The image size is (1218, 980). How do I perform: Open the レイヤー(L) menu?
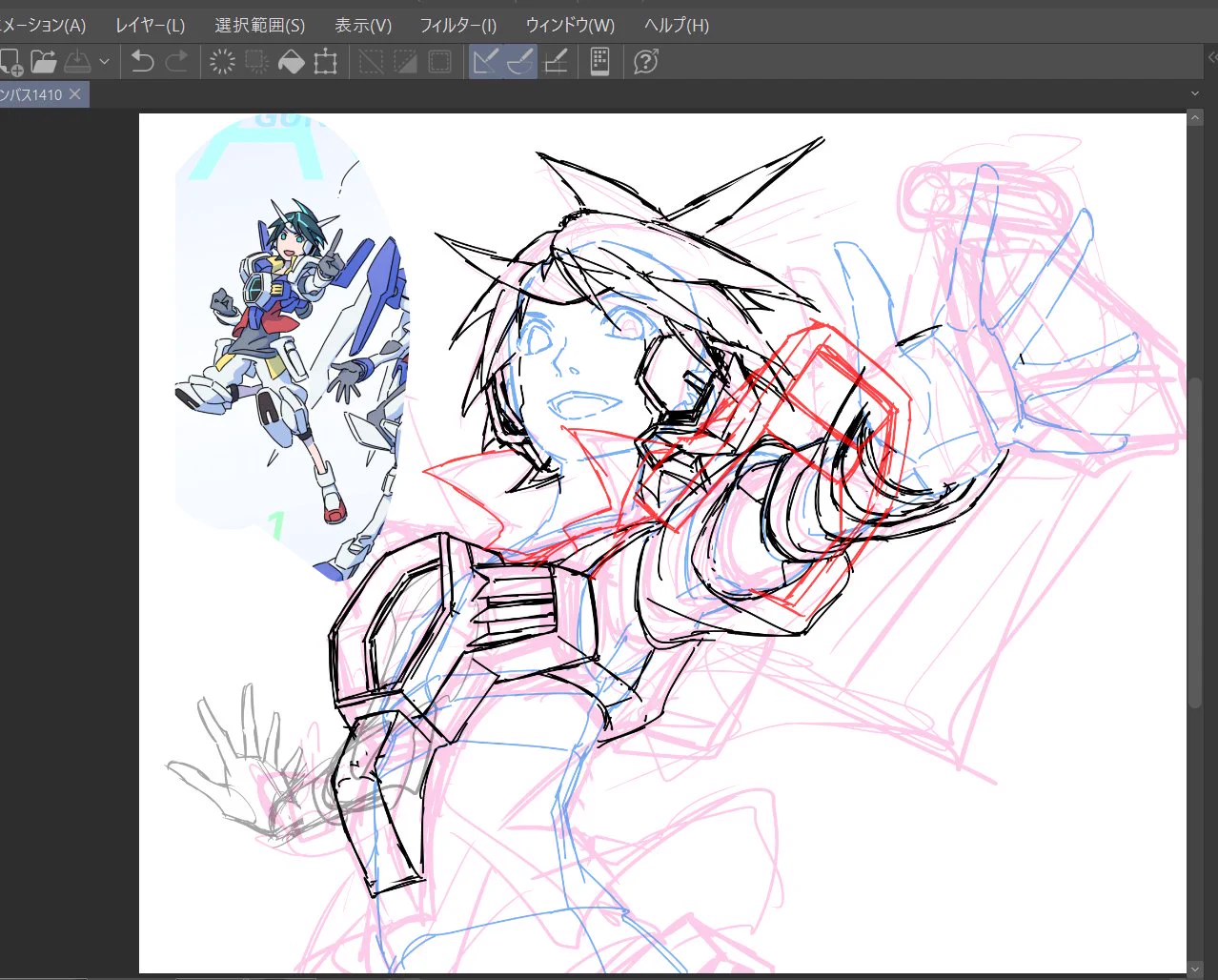[151, 26]
